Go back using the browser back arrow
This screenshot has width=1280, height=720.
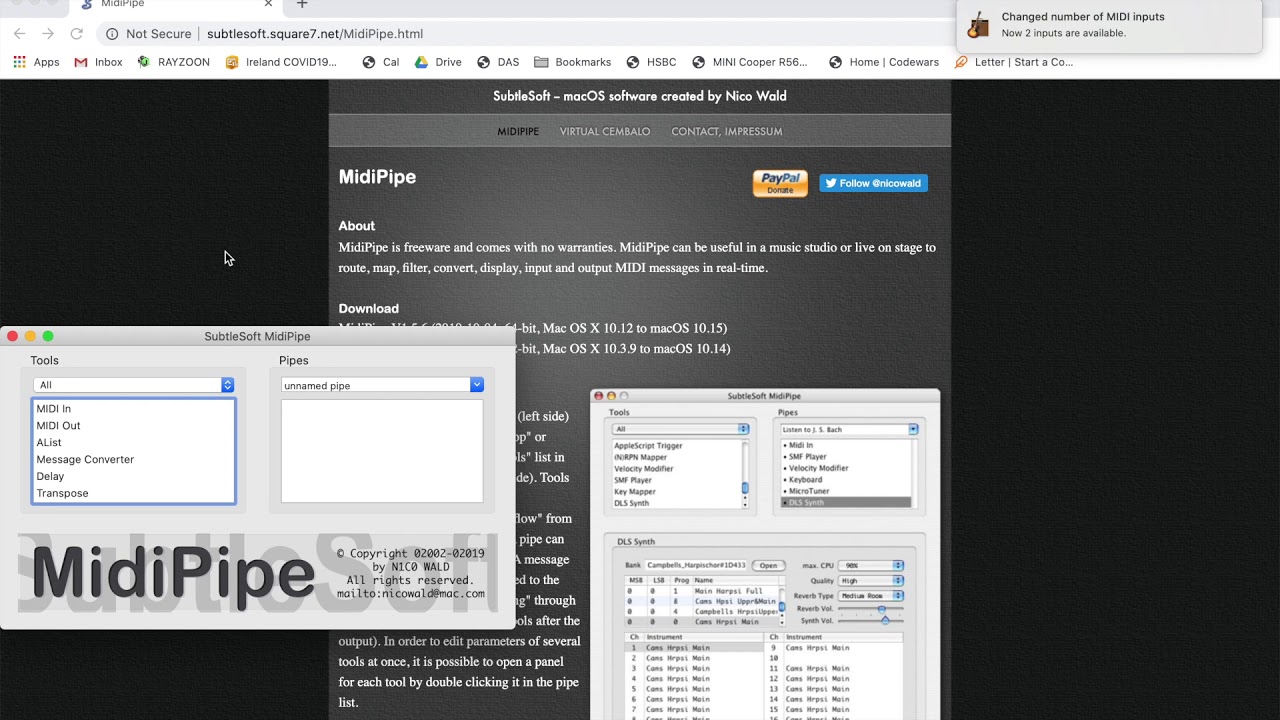coord(20,34)
